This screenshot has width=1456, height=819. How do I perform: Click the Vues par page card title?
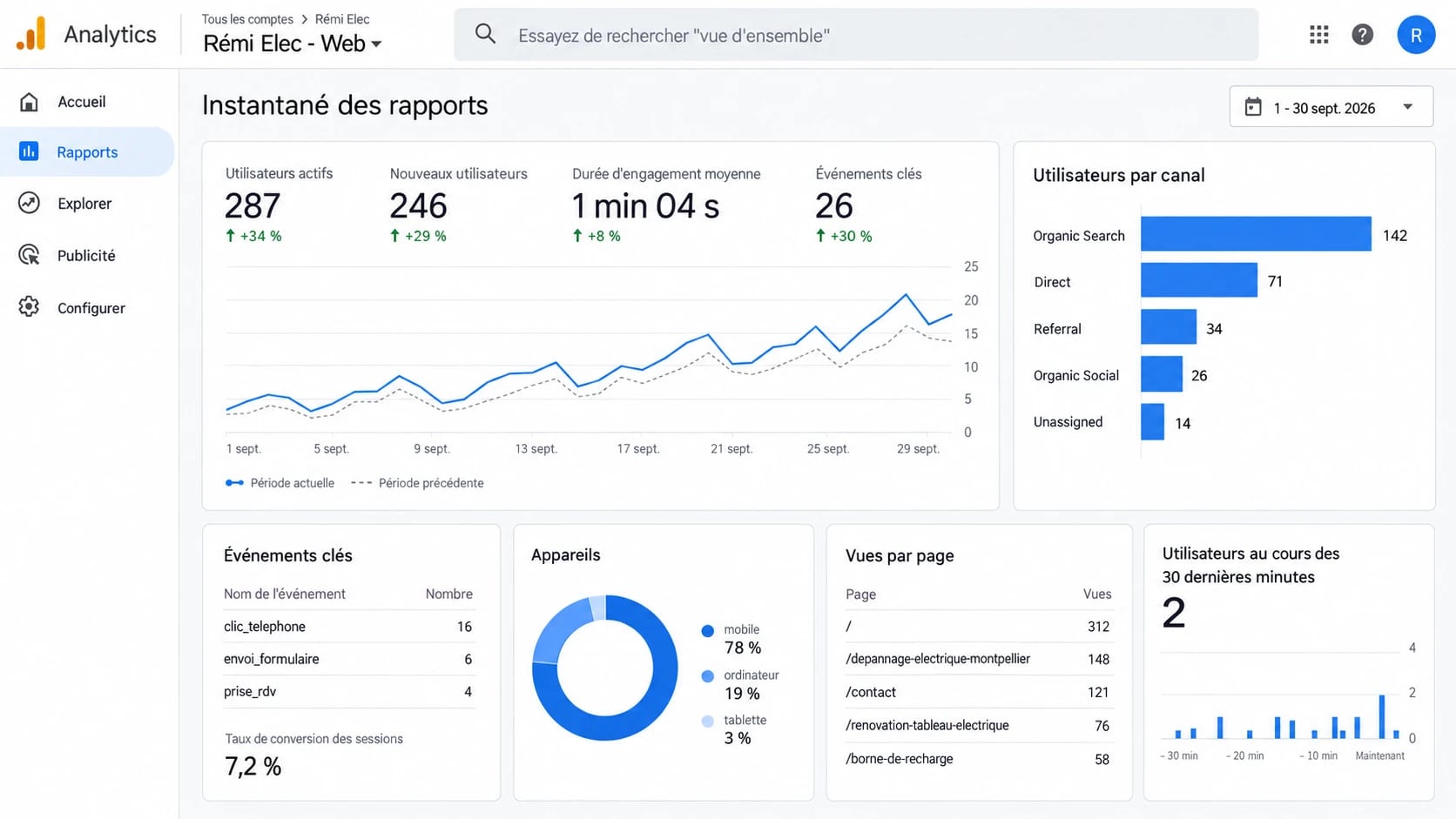click(900, 555)
